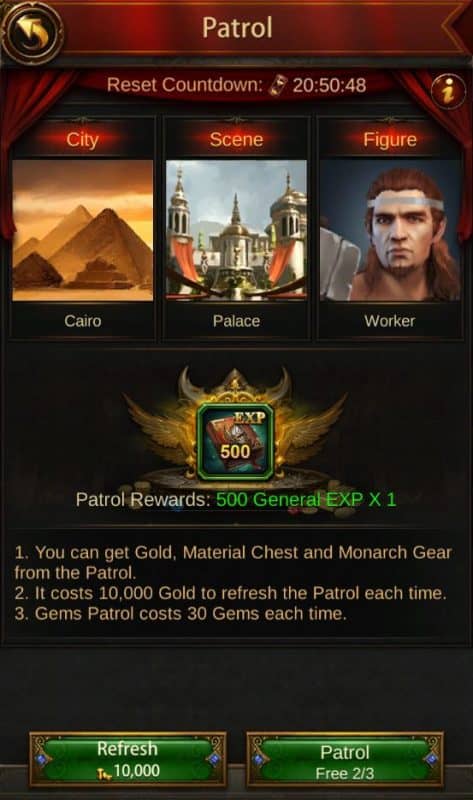Viewport: 473px width, 800px height.
Task: Click the Patrol Free 2/3 button
Action: 345,759
